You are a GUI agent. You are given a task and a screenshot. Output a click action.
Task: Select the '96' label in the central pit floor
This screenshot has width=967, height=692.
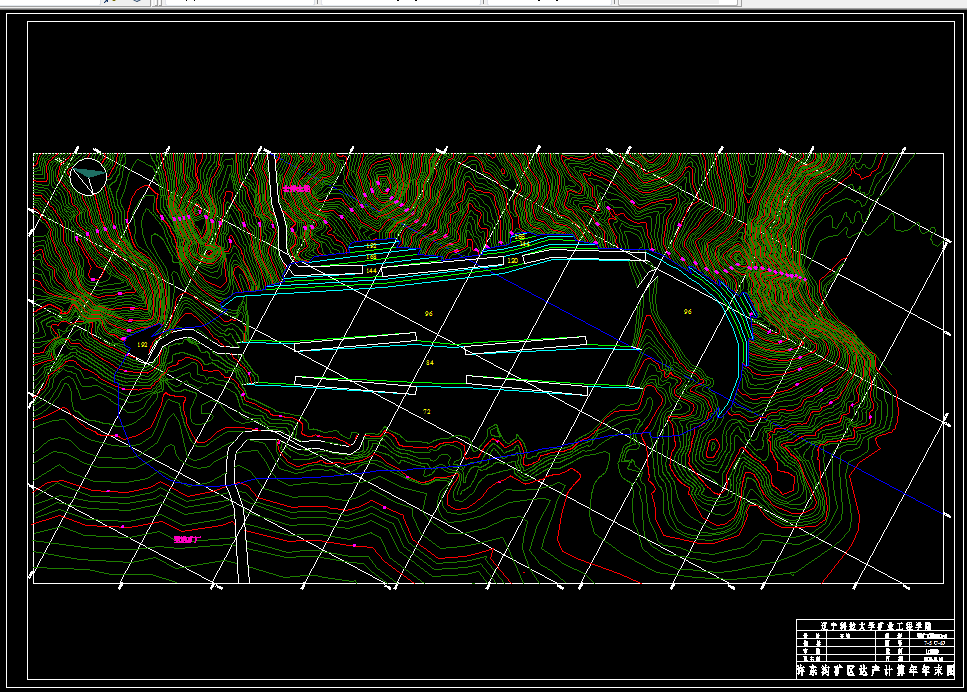pyautogui.click(x=429, y=313)
